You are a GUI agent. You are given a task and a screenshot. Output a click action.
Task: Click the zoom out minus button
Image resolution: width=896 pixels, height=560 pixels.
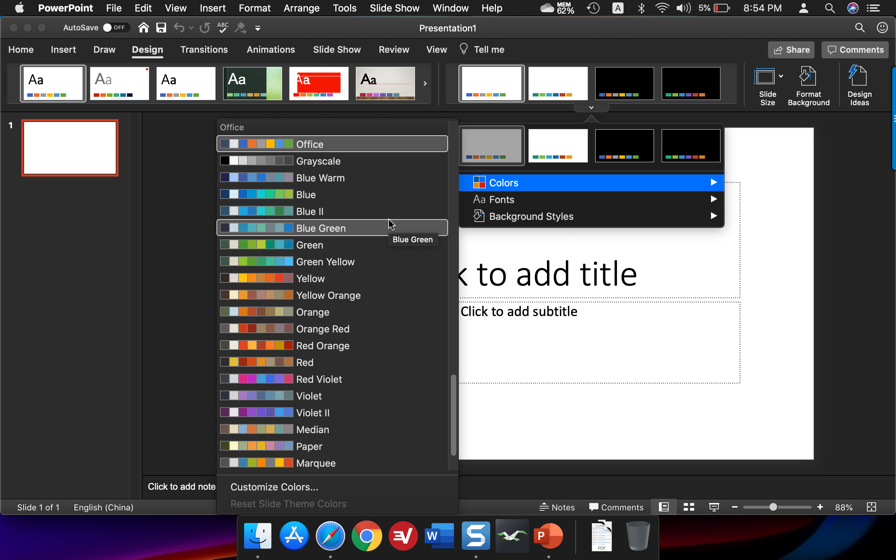click(735, 507)
